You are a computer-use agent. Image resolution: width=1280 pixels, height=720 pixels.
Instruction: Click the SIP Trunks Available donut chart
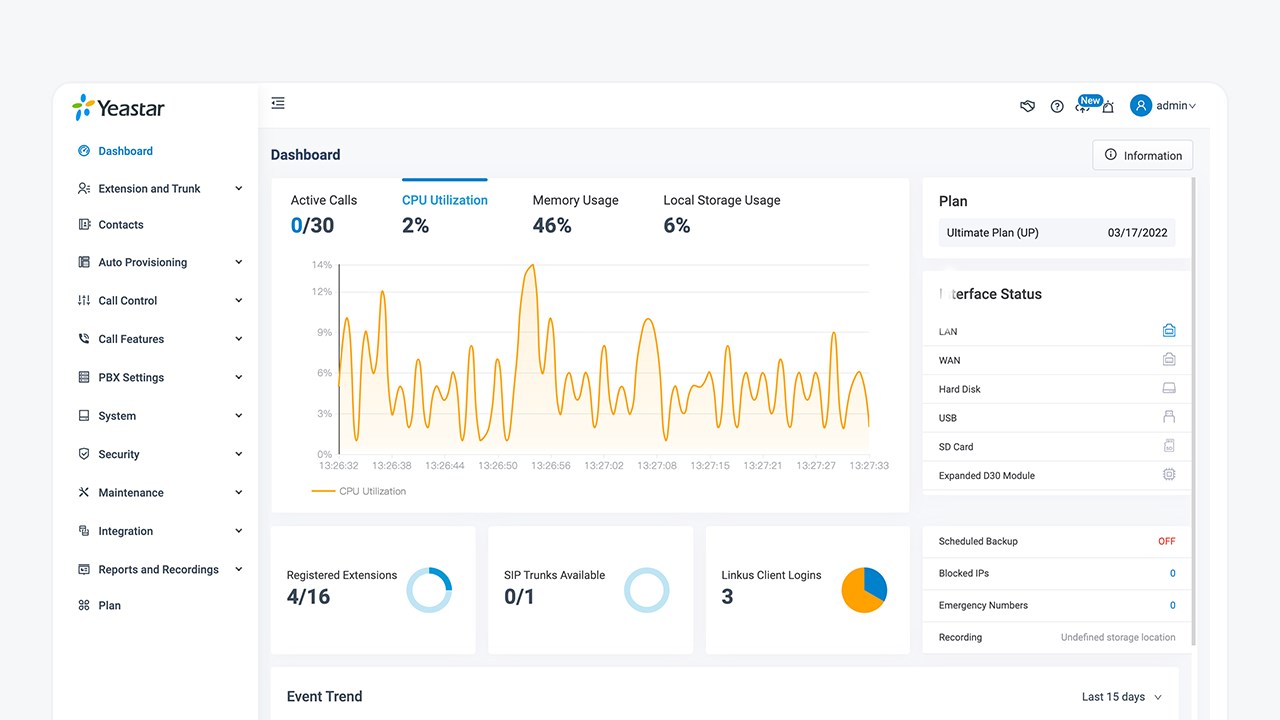click(646, 590)
